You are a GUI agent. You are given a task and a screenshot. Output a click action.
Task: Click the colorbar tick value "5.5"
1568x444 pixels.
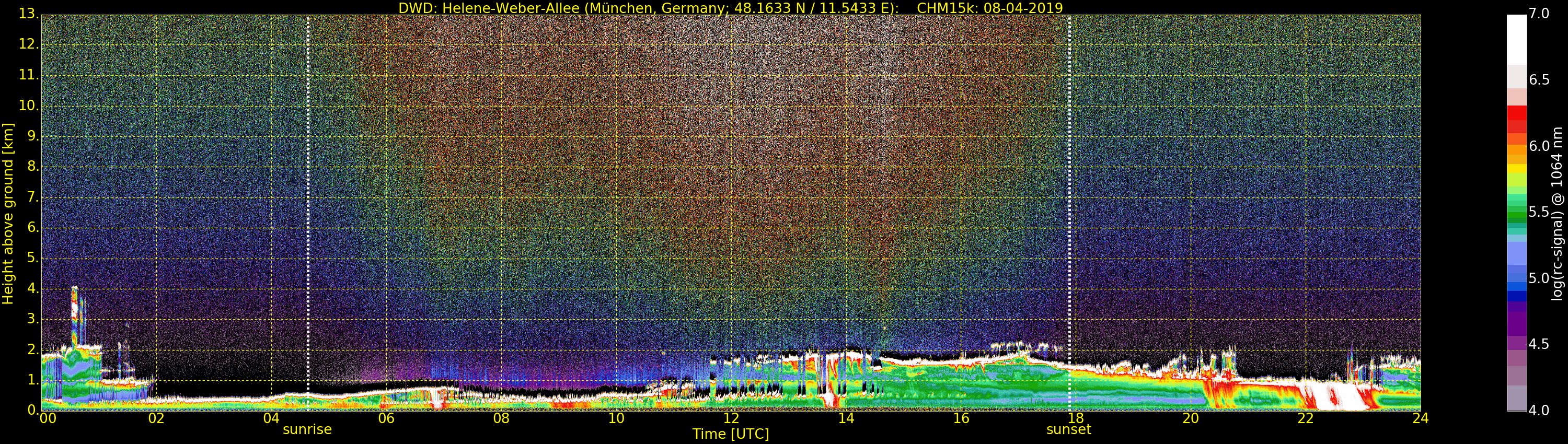tap(1539, 212)
